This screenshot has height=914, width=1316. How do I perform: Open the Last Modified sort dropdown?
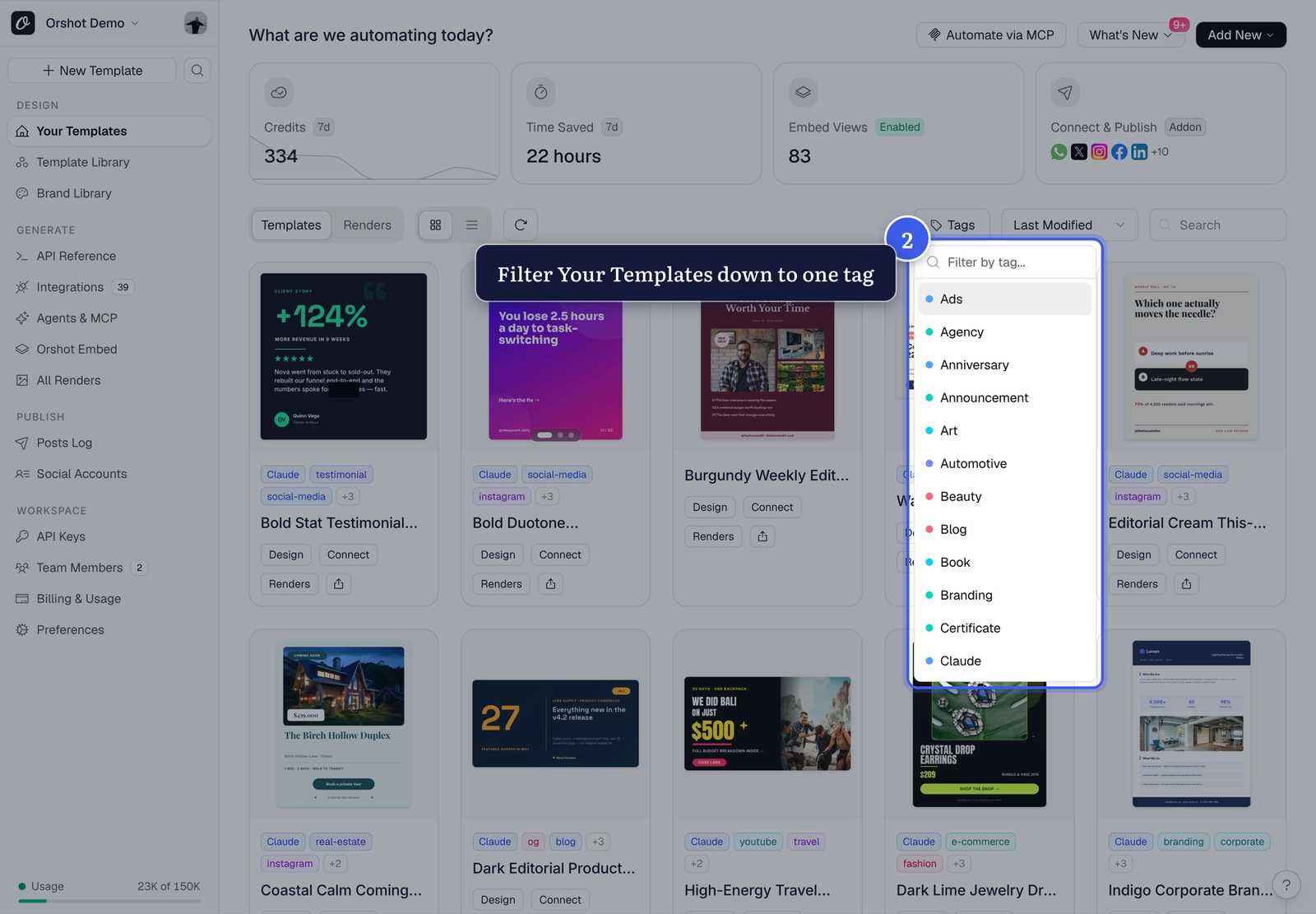coord(1069,225)
